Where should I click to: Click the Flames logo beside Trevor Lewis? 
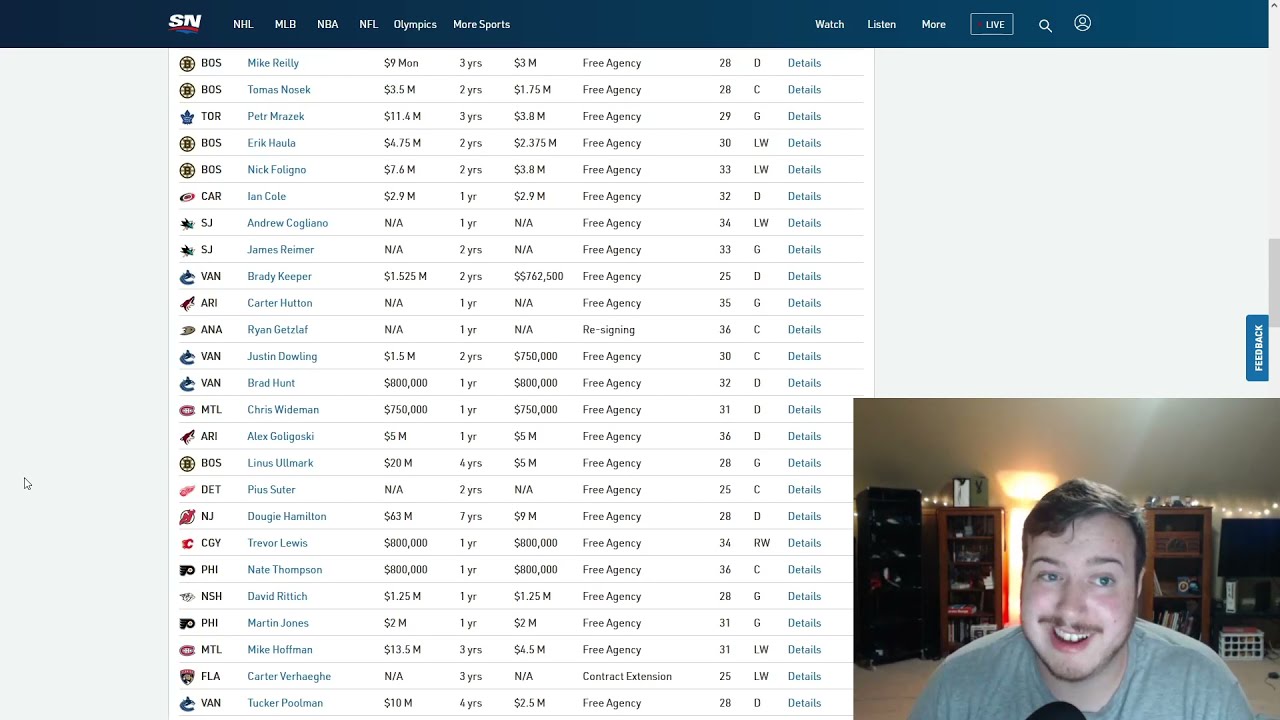187,543
